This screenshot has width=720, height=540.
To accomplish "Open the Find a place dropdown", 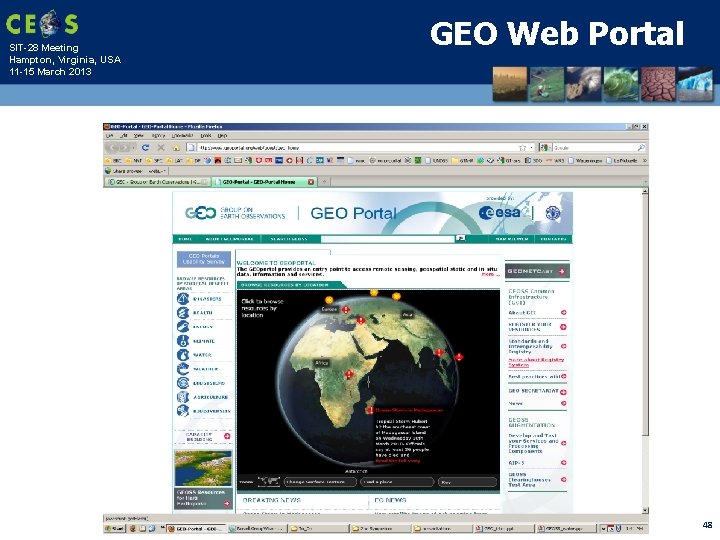I will (x=397, y=482).
